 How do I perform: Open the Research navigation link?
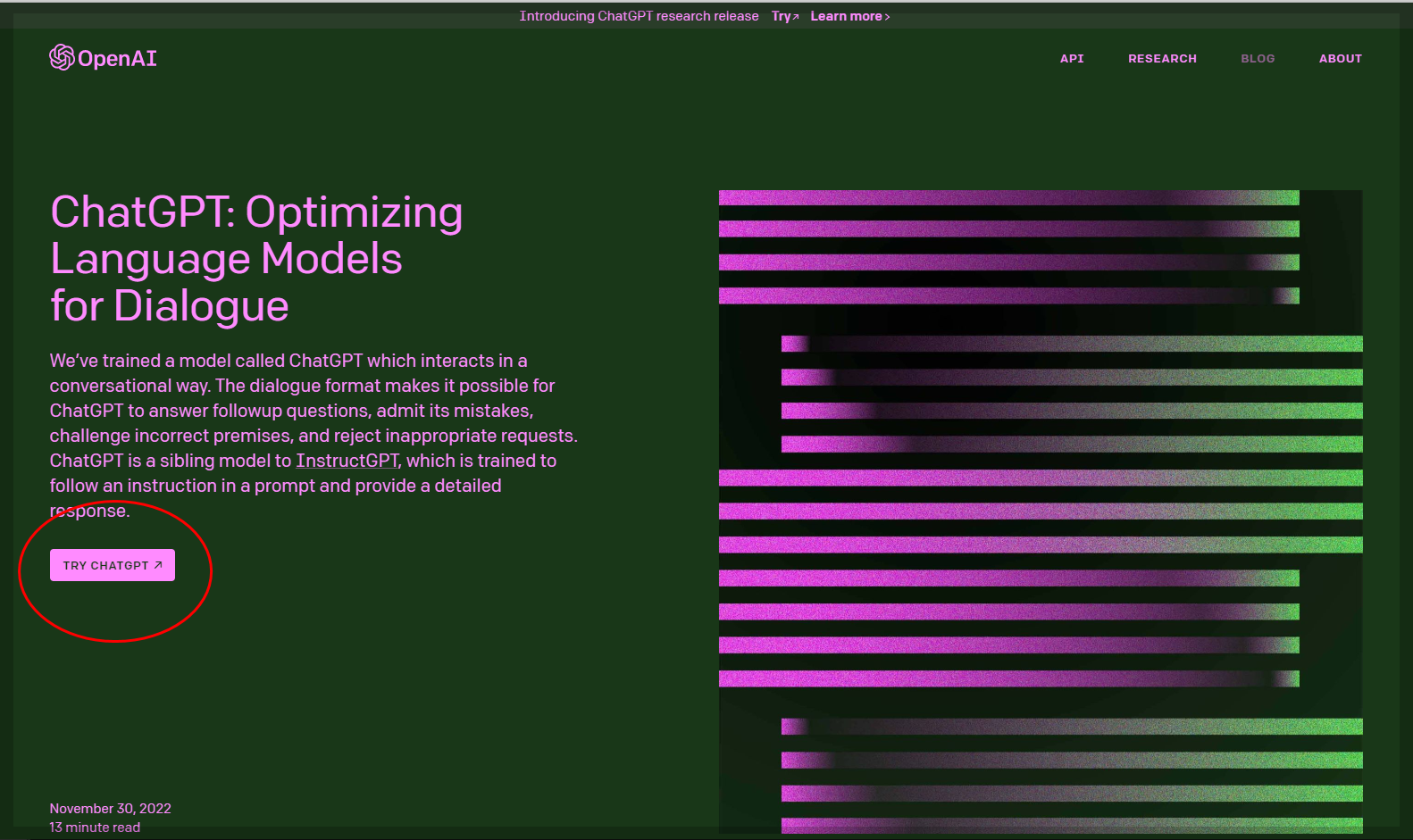1162,59
